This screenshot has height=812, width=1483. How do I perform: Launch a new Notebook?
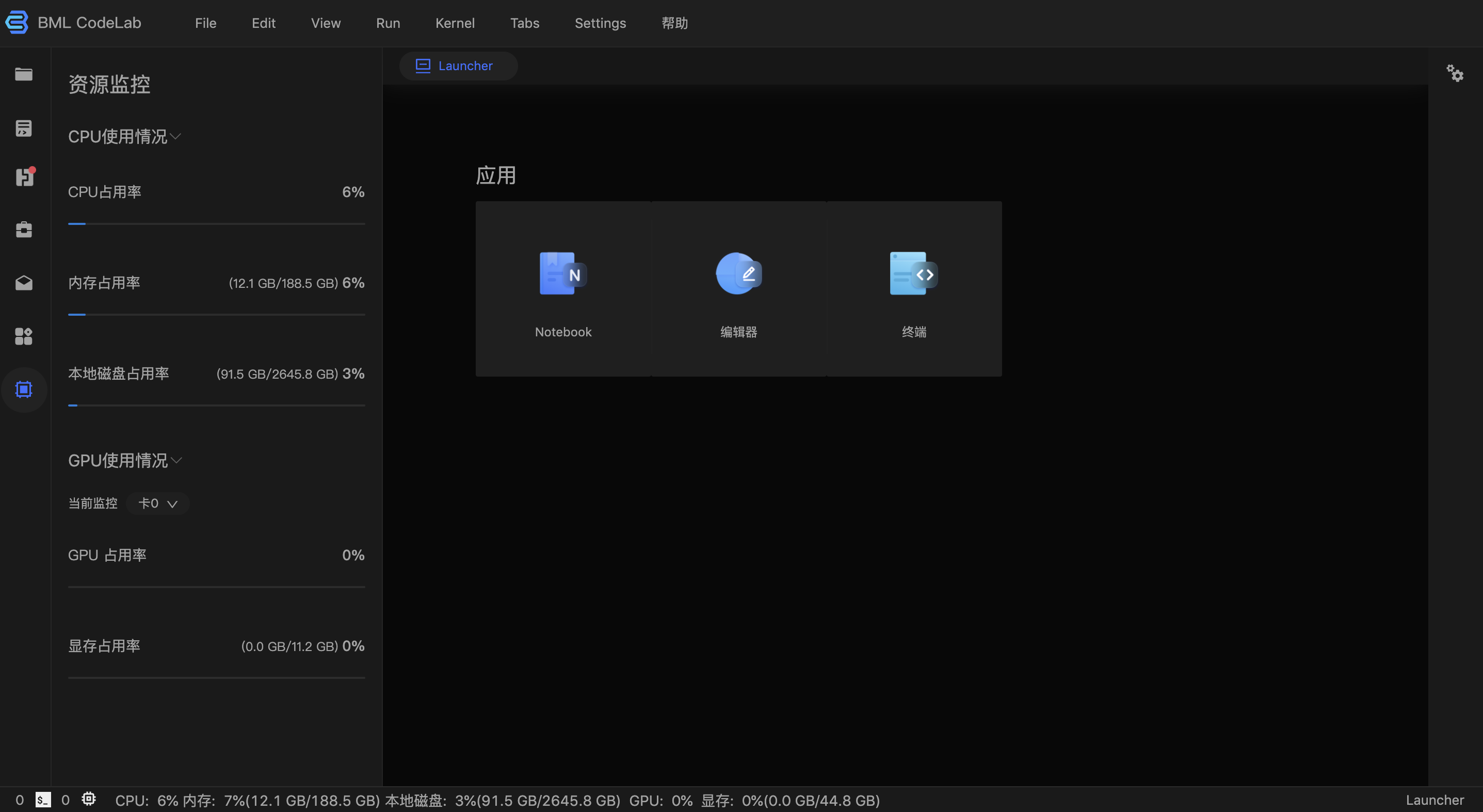(x=563, y=289)
